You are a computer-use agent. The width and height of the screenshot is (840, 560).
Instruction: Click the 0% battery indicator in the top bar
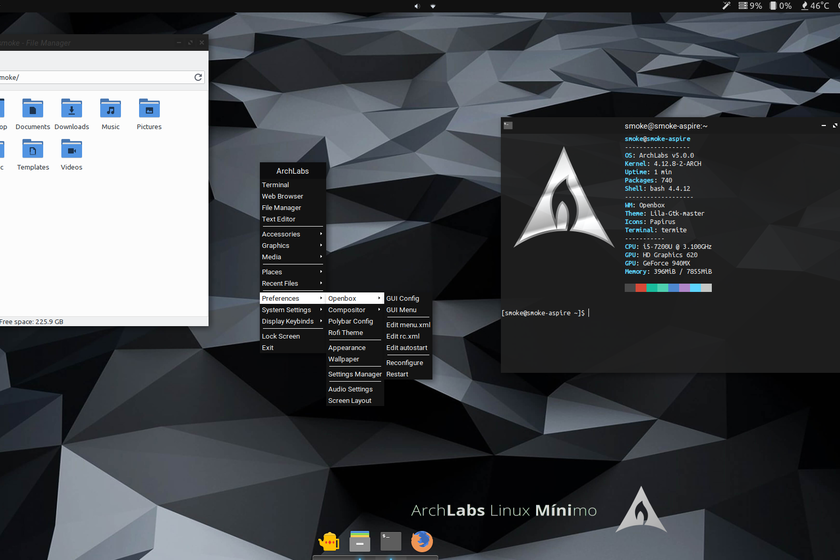(x=781, y=6)
